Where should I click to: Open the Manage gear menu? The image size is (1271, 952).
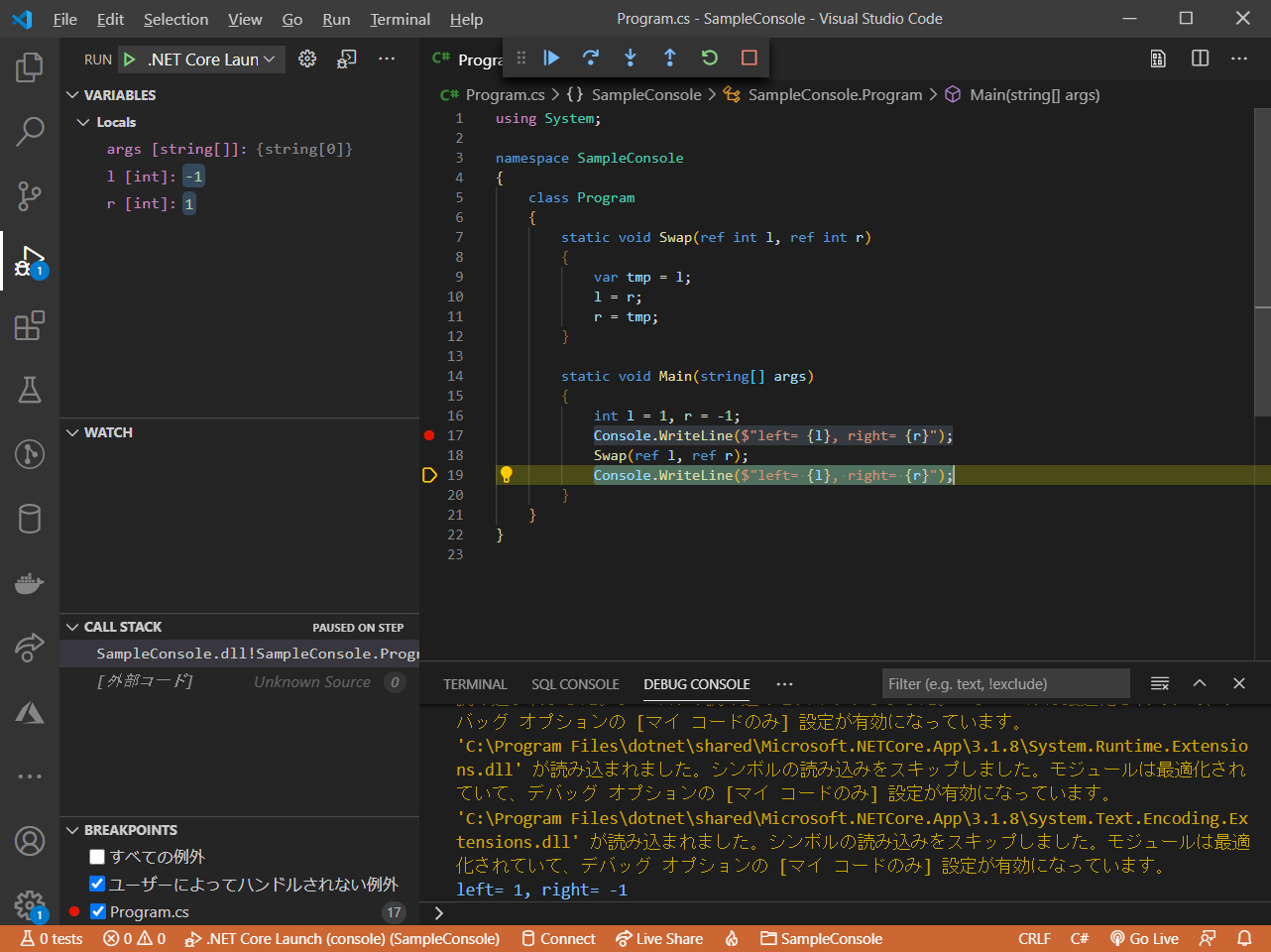30,904
